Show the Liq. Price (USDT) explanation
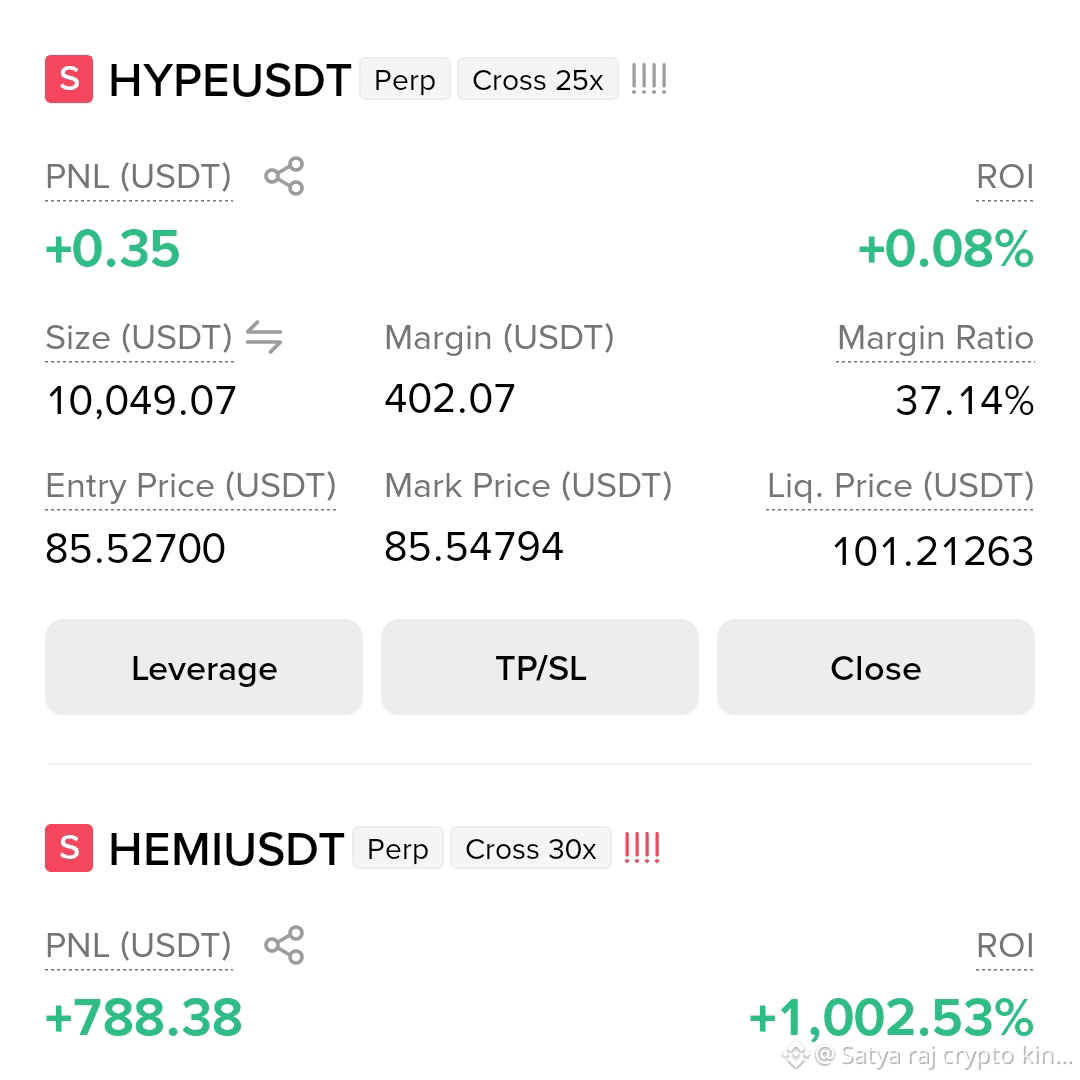The width and height of the screenshot is (1080, 1080). (900, 486)
